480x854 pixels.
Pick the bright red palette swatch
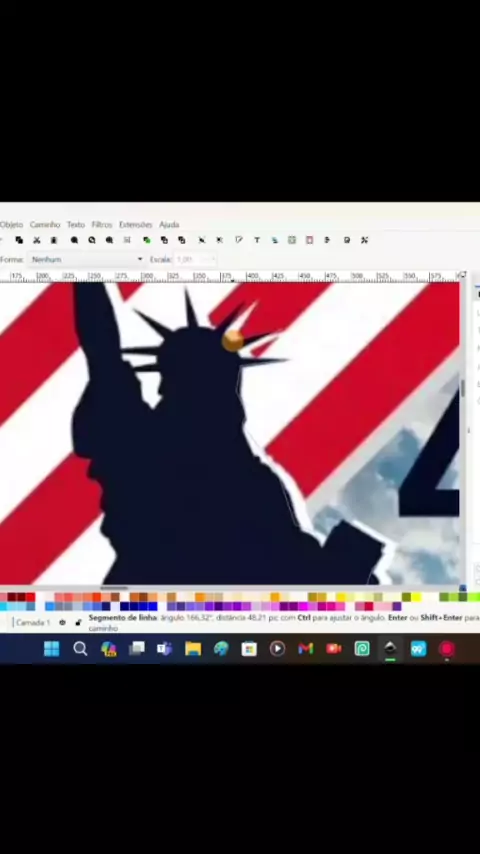tap(31, 597)
